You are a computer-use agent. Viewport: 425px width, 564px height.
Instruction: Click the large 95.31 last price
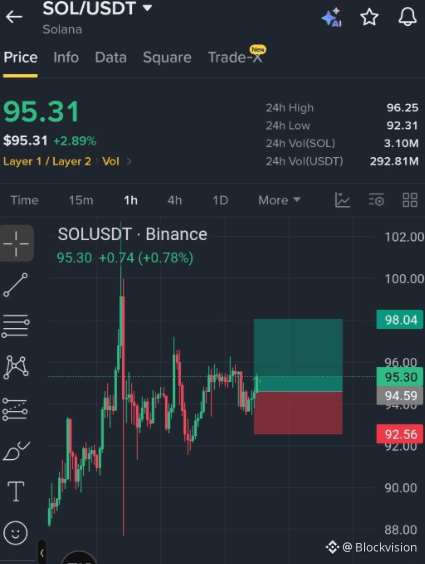[x=41, y=112]
